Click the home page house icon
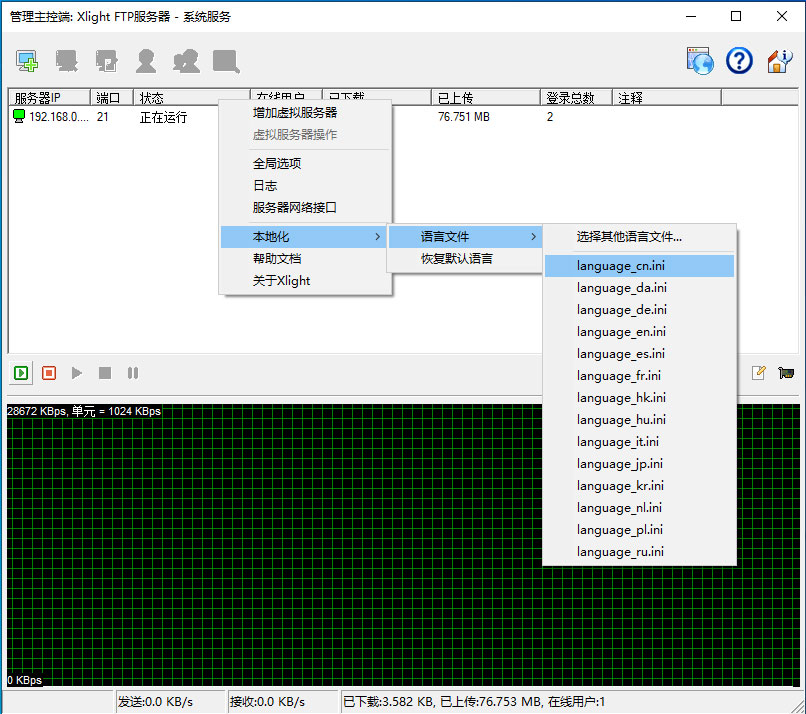Viewport: 806px width, 714px height. [779, 61]
